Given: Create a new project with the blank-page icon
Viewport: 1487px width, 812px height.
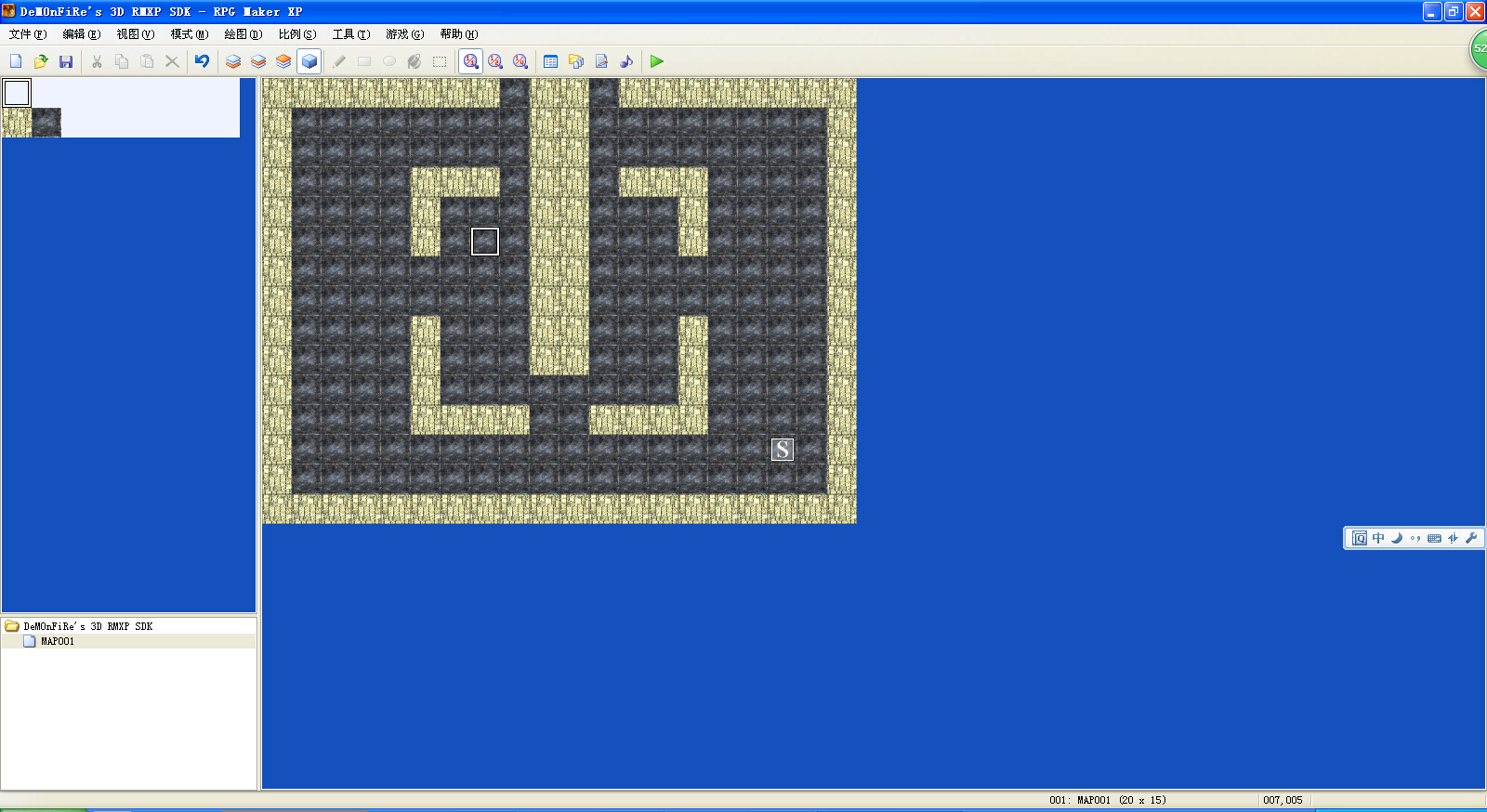Looking at the screenshot, I should (x=16, y=61).
